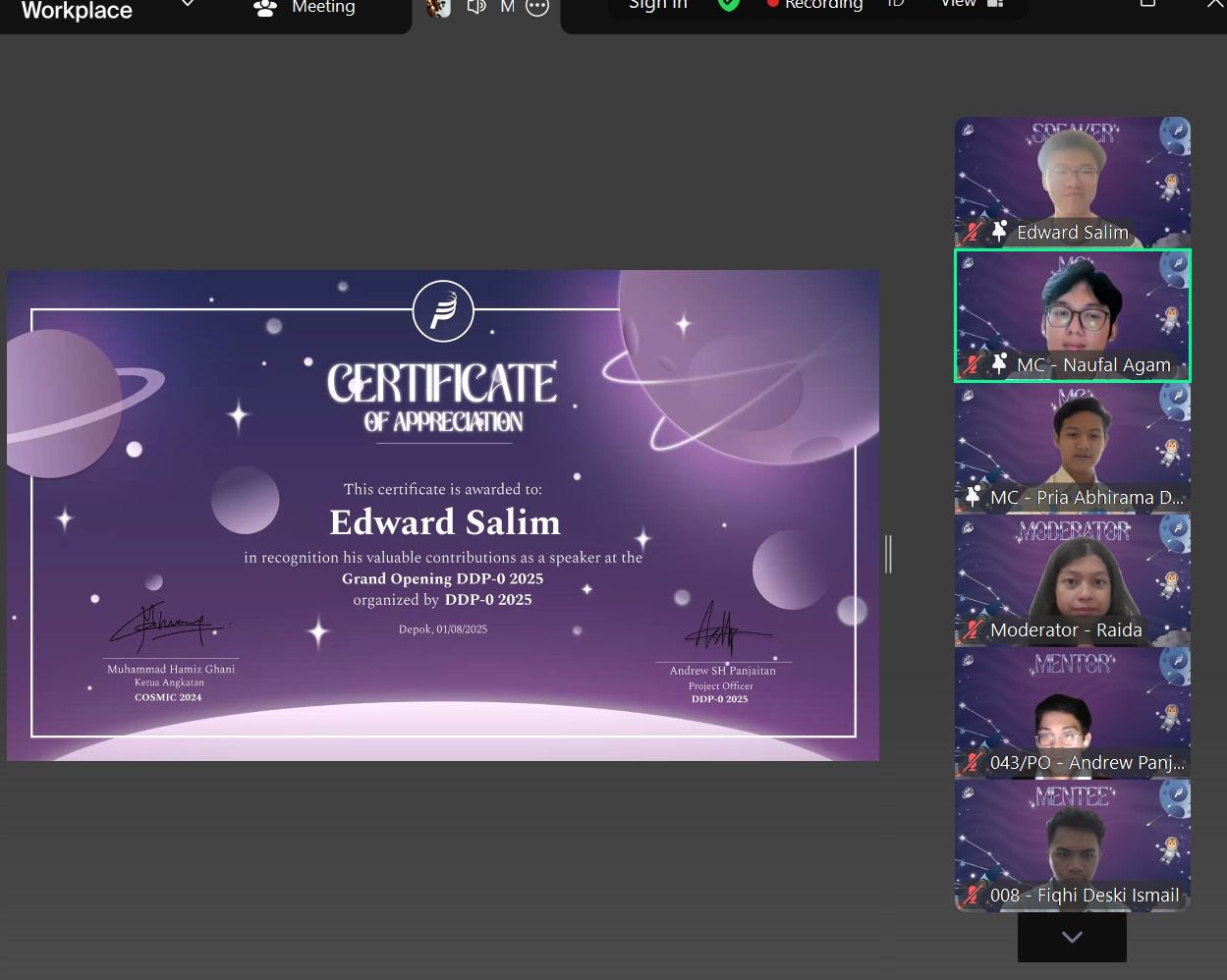Select Andrew Panjaitan's video thumbnail
The height and width of the screenshot is (980, 1227).
tap(1073, 714)
